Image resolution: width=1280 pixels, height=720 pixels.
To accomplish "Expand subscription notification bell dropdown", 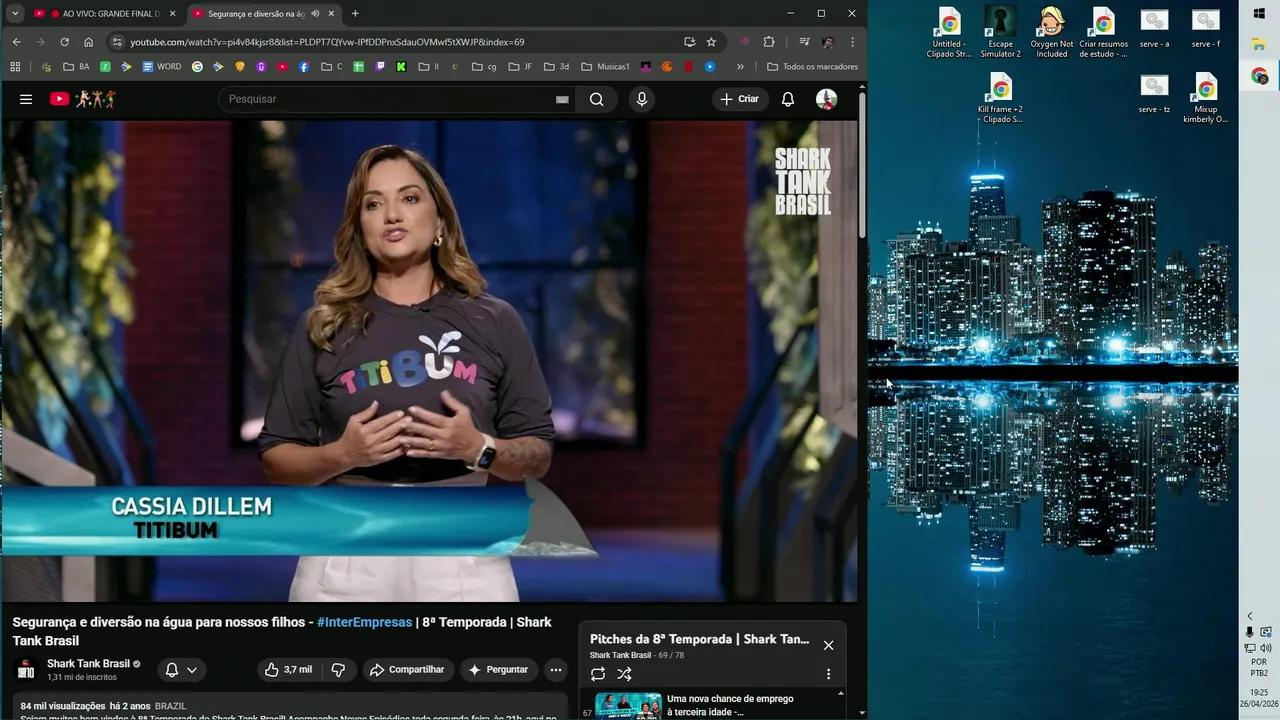I will [181, 670].
